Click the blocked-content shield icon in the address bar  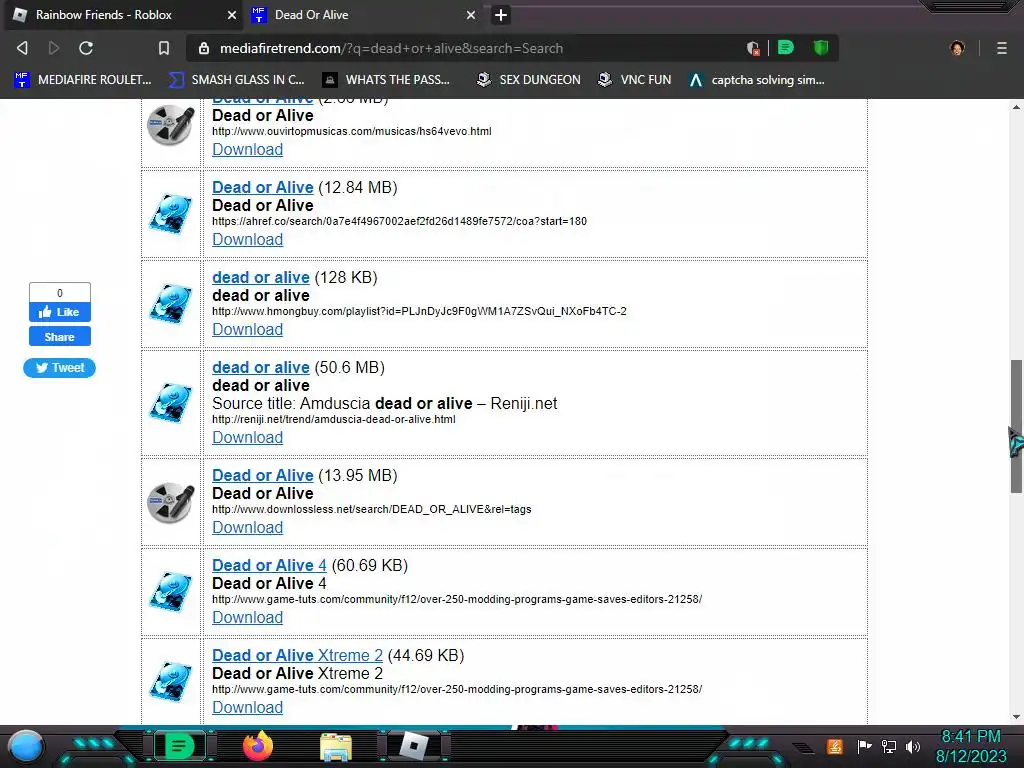(x=753, y=48)
